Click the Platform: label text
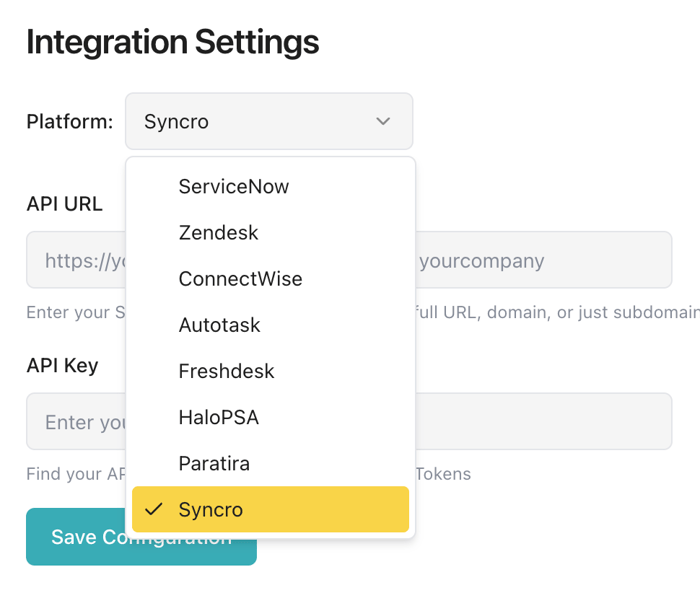700x593 pixels. [69, 122]
